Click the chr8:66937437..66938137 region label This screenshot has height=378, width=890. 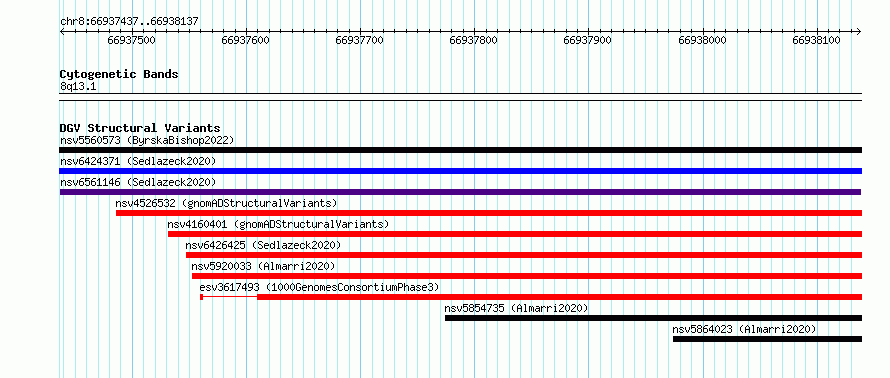click(129, 22)
